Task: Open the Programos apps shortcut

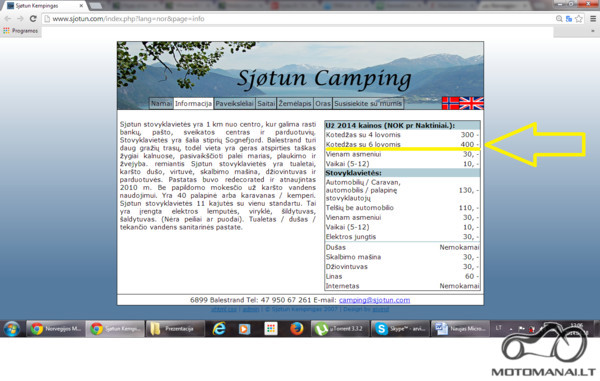Action: point(21,31)
